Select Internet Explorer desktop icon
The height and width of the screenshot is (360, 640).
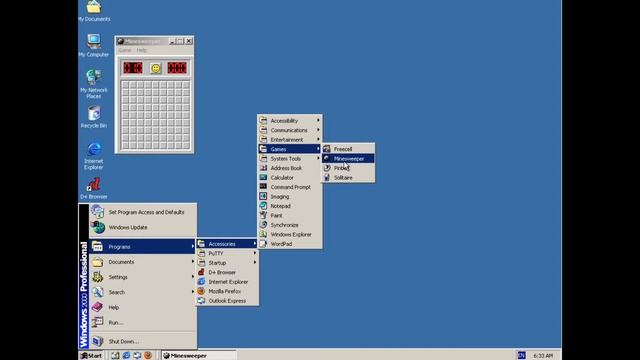click(94, 156)
